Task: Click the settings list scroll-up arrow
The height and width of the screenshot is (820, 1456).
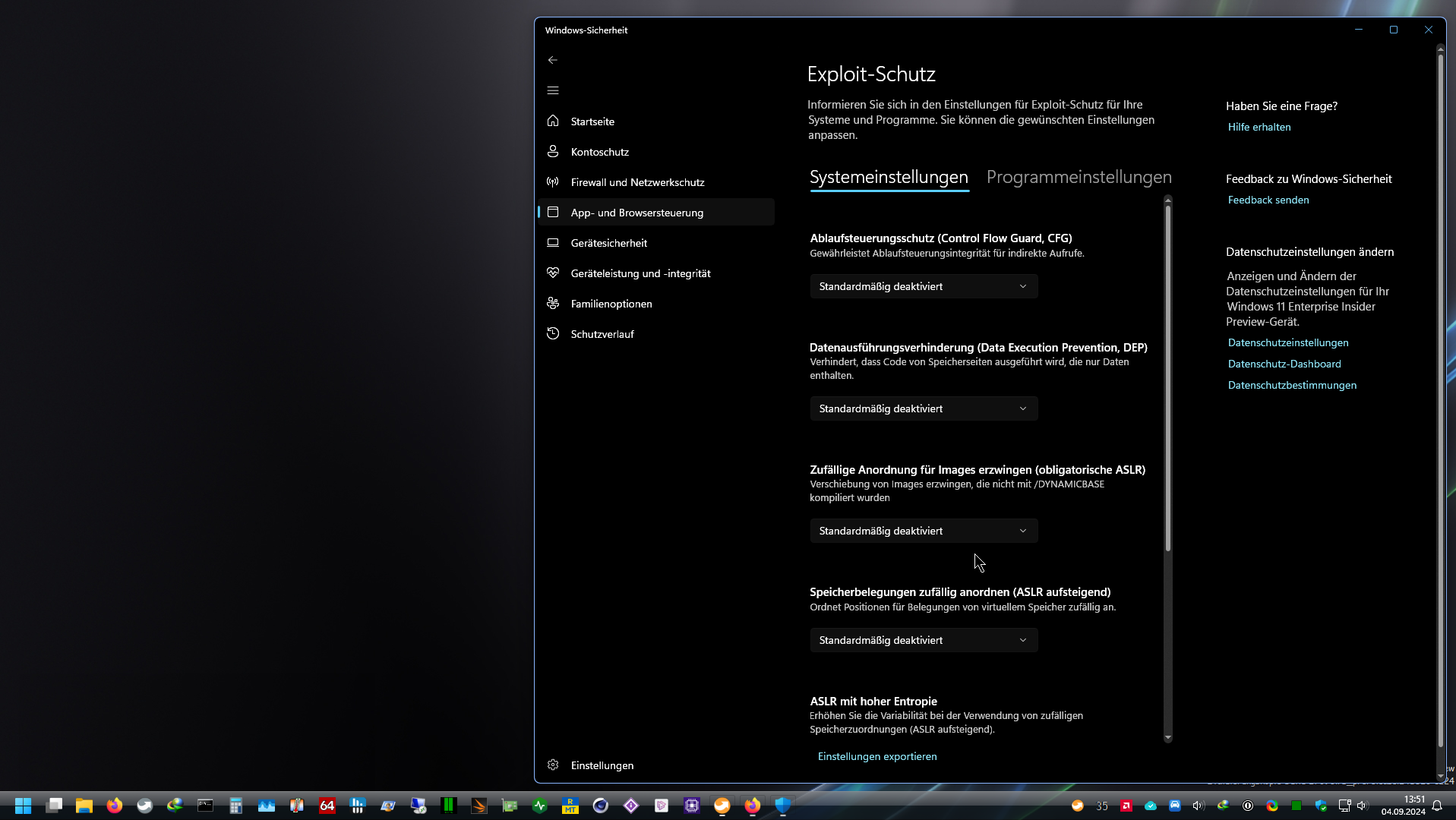Action: pos(1167,200)
